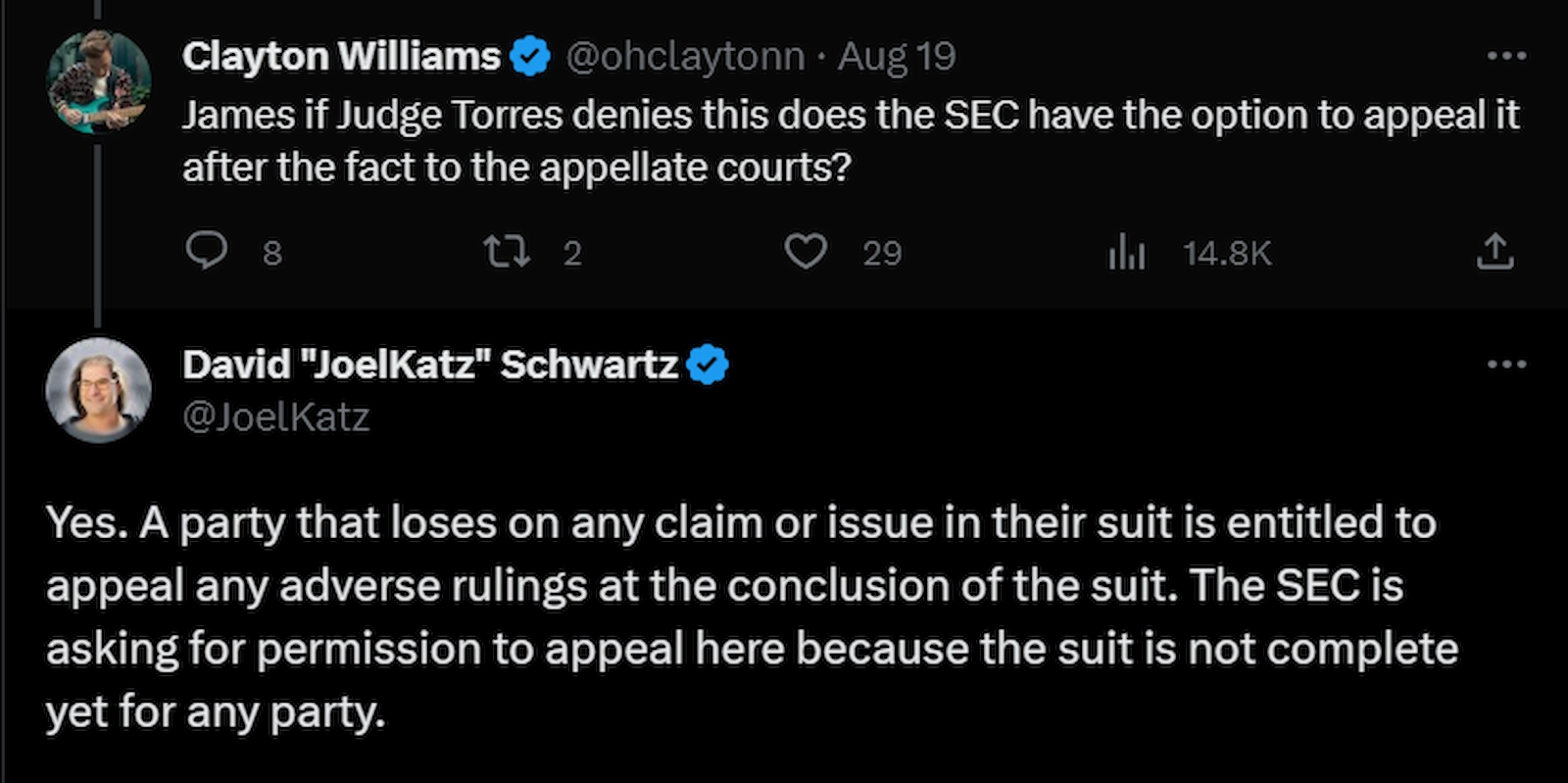
Task: Open the @JoelKatz profile handle
Action: [276, 416]
